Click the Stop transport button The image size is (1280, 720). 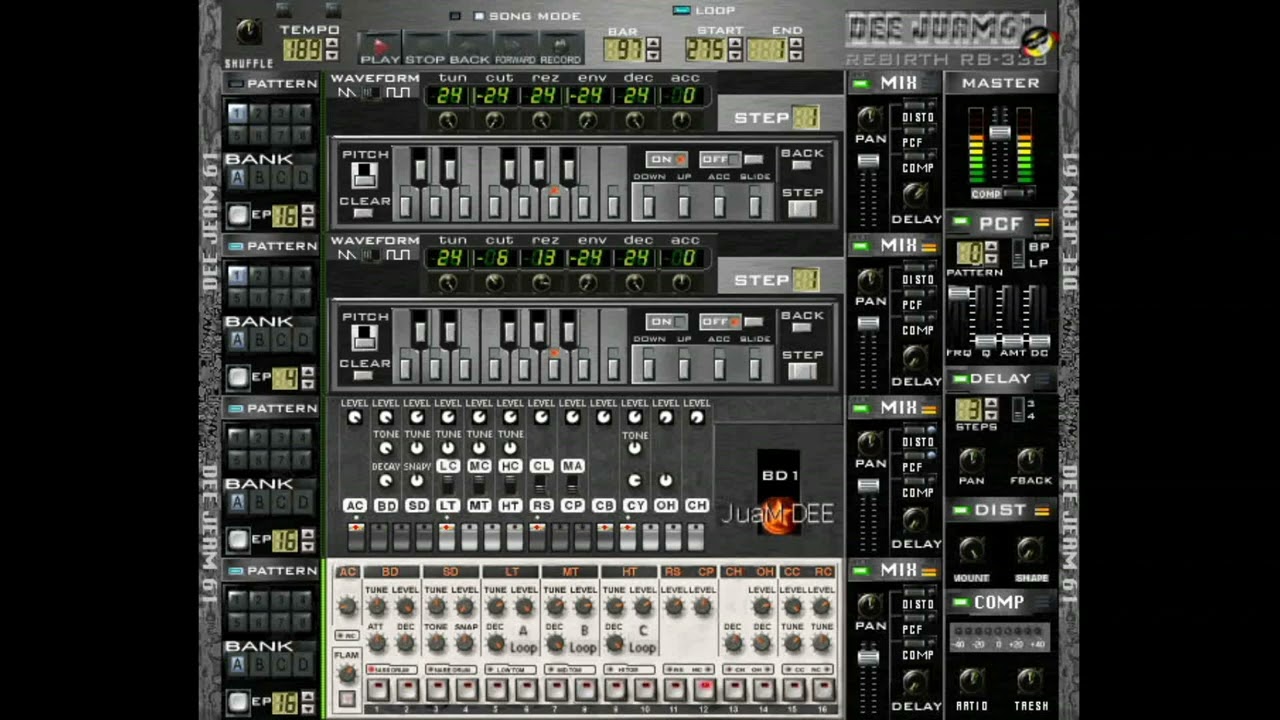(425, 45)
